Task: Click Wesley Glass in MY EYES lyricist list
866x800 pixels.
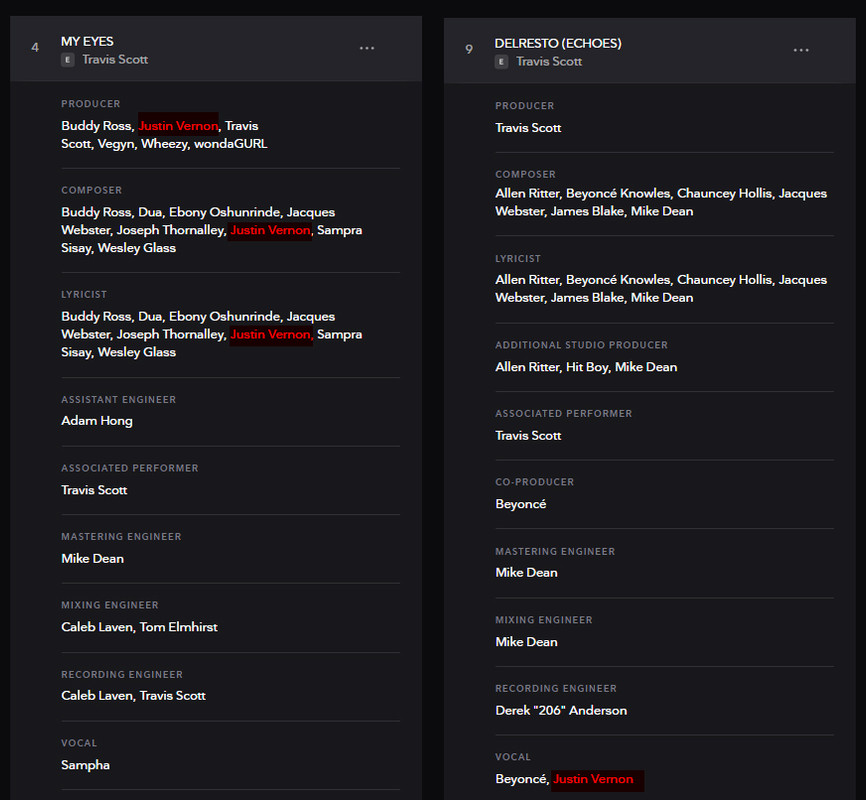Action: [x=136, y=352]
